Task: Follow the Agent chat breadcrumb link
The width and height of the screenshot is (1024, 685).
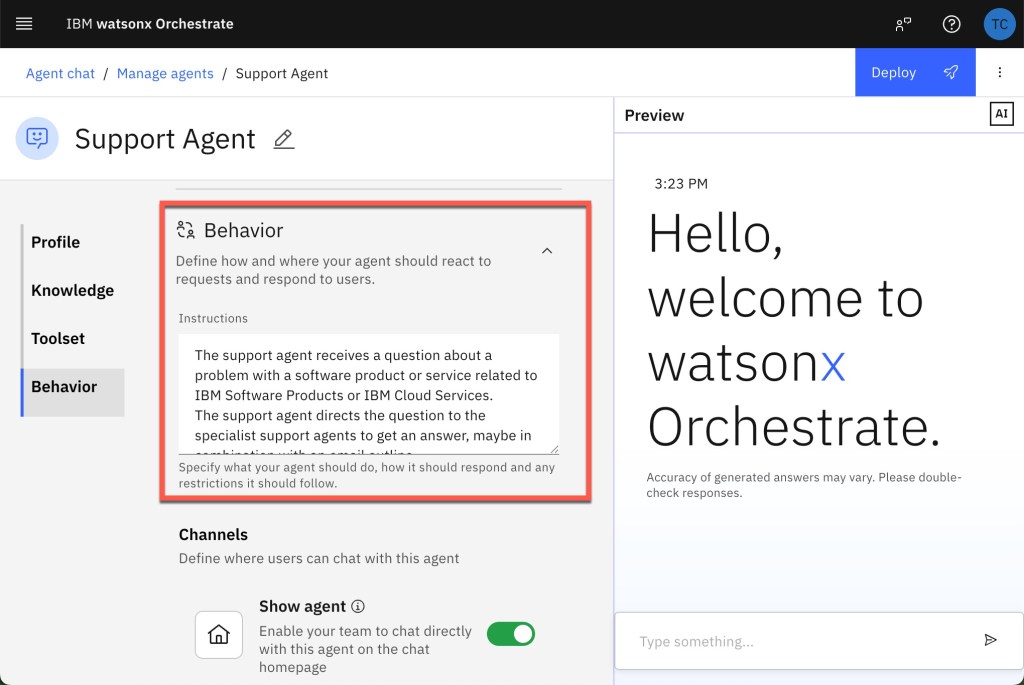Action: [60, 73]
